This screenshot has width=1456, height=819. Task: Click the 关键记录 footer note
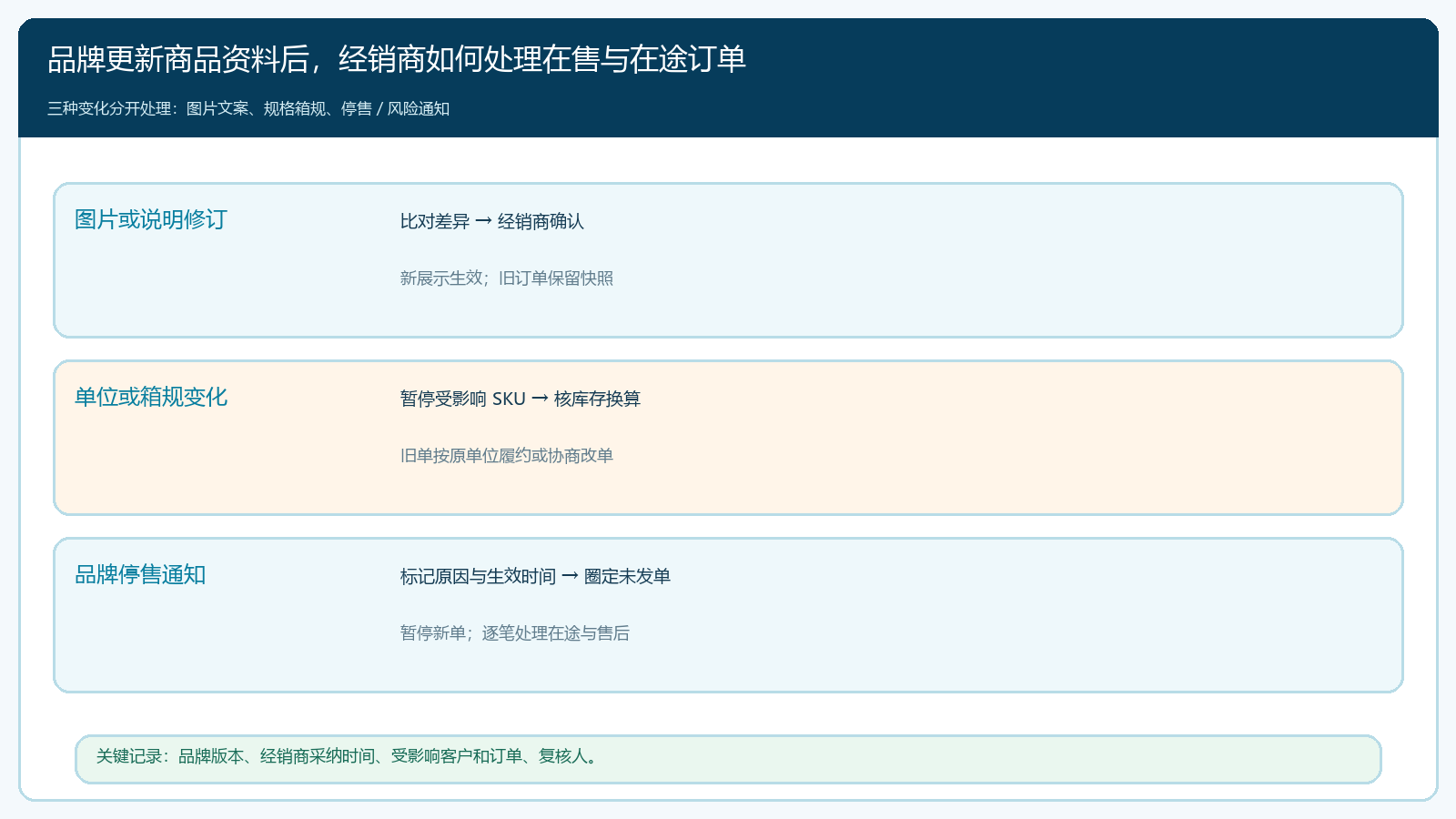(x=728, y=759)
